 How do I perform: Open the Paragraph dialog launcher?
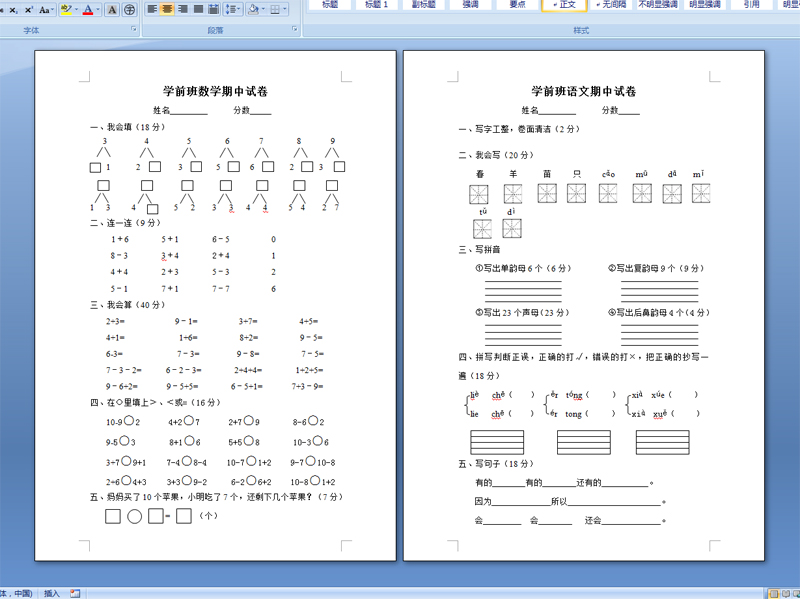(294, 30)
